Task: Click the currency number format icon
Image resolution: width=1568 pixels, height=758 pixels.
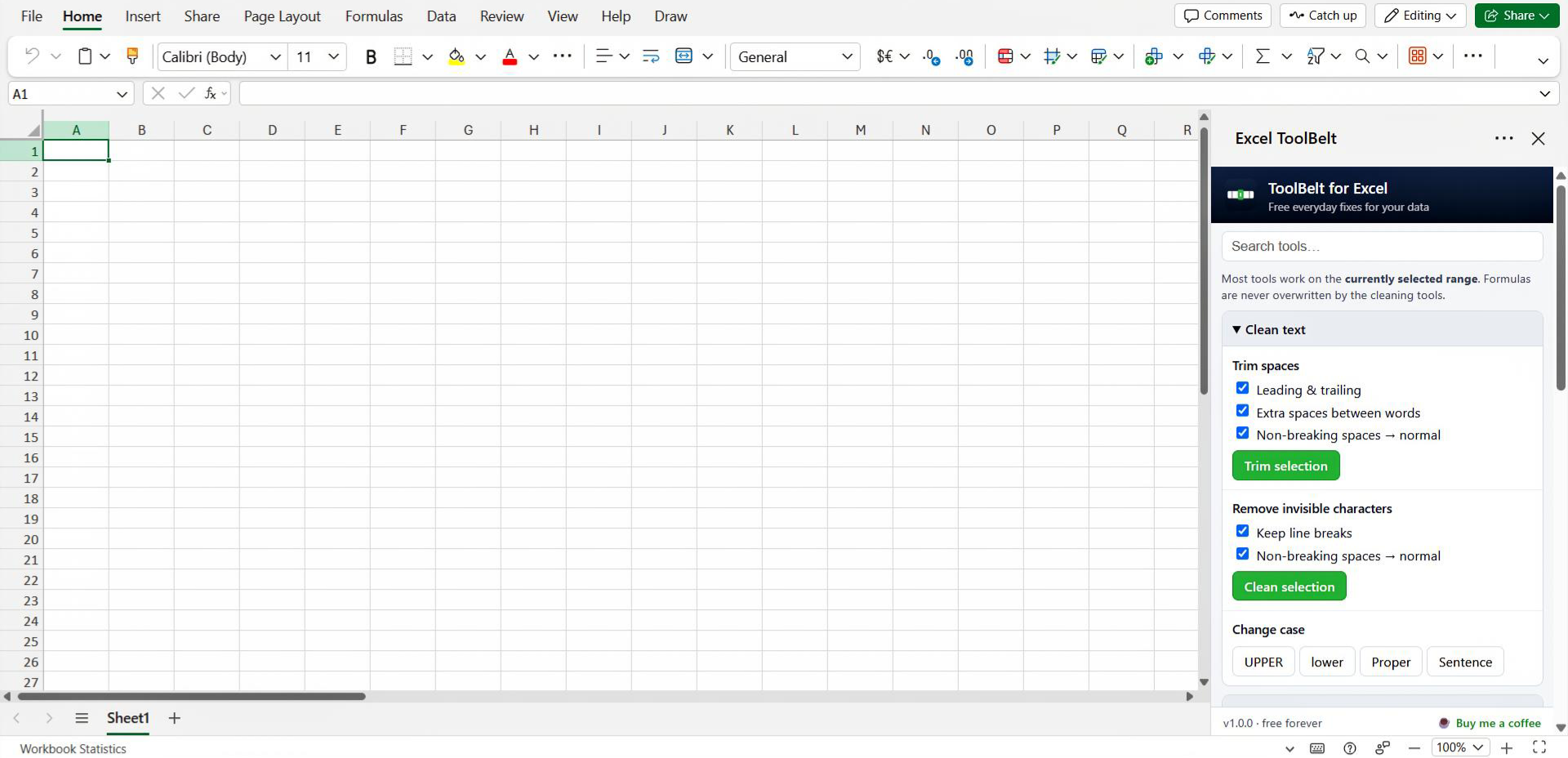Action: [x=884, y=56]
